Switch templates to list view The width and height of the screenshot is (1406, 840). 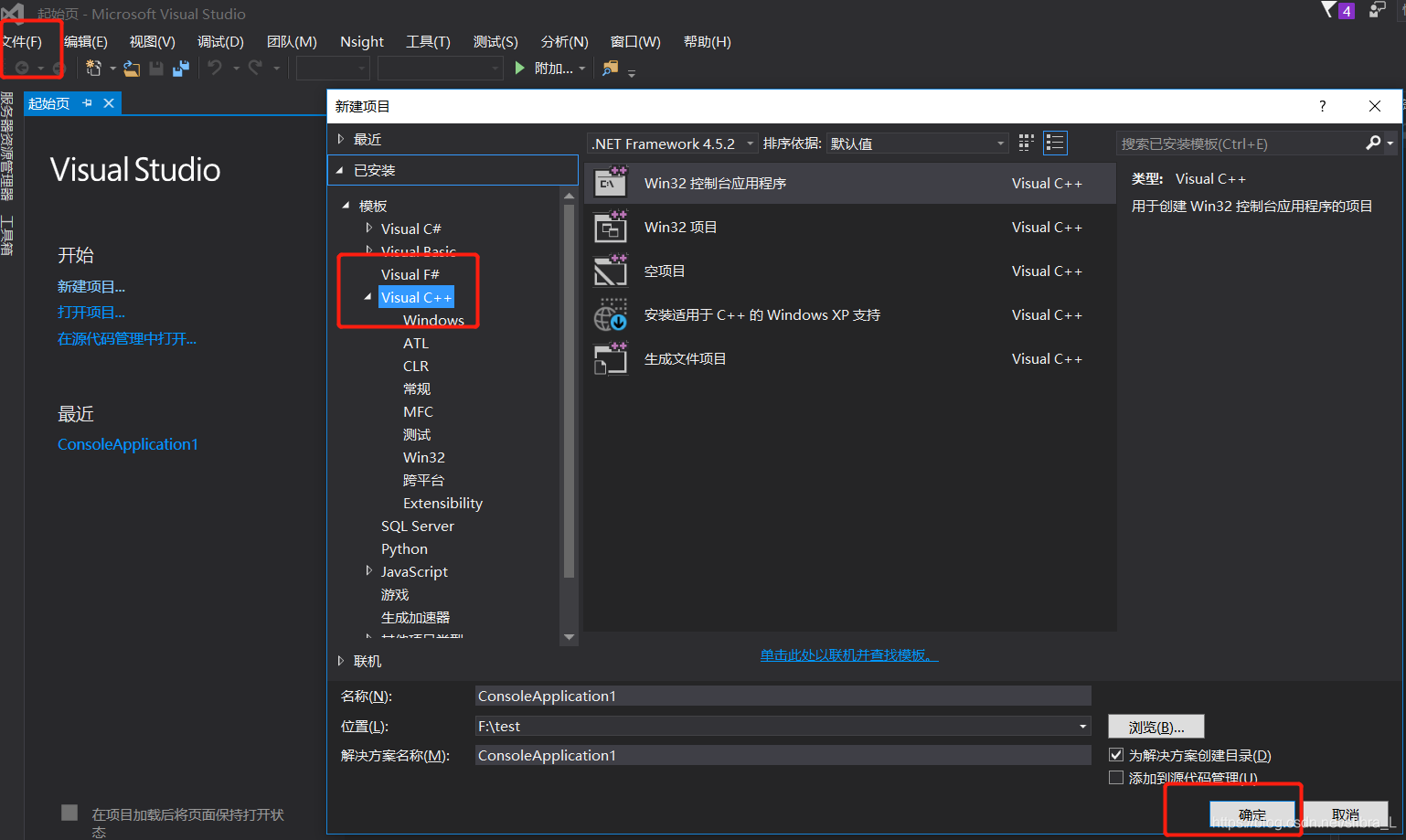(1055, 143)
